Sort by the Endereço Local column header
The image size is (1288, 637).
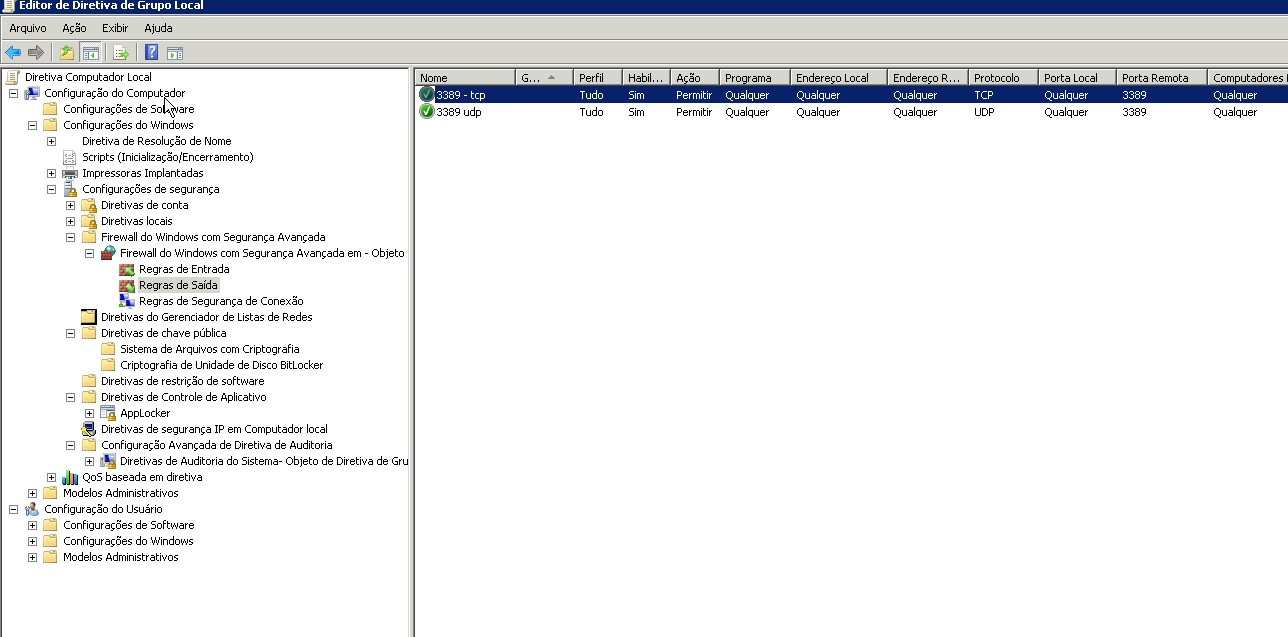pos(839,77)
